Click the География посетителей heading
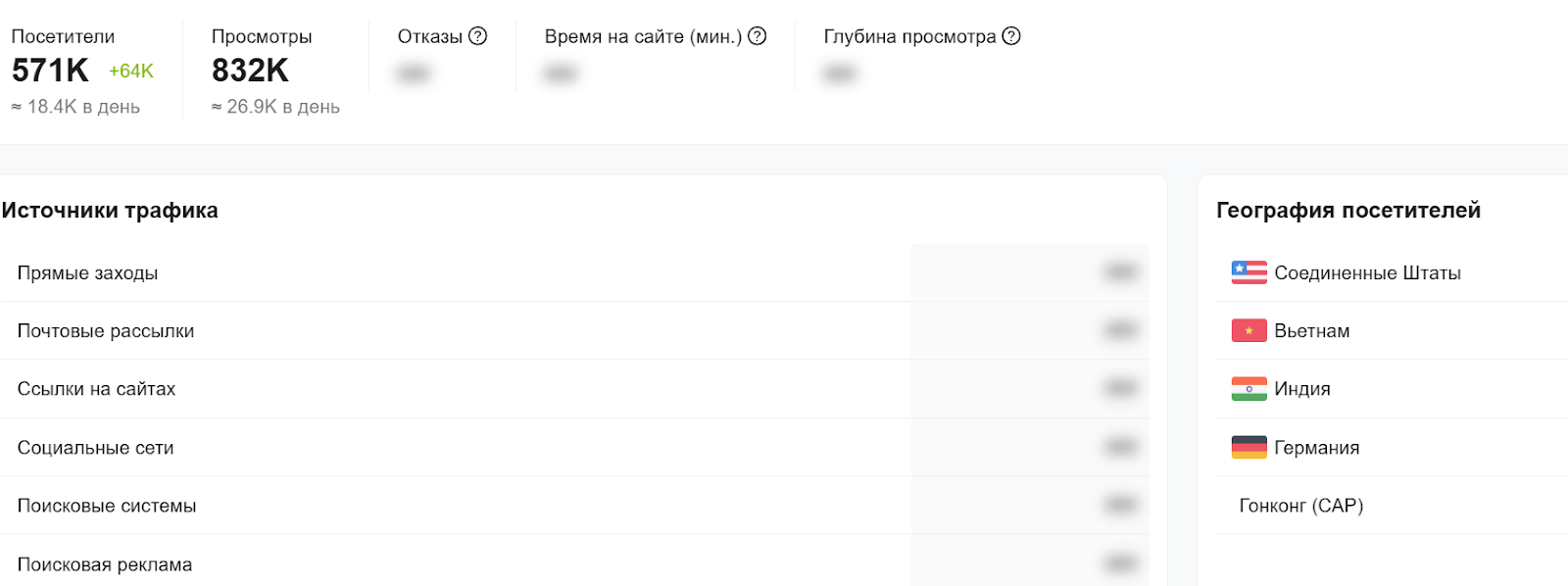This screenshot has height=586, width=1568. tap(1347, 211)
